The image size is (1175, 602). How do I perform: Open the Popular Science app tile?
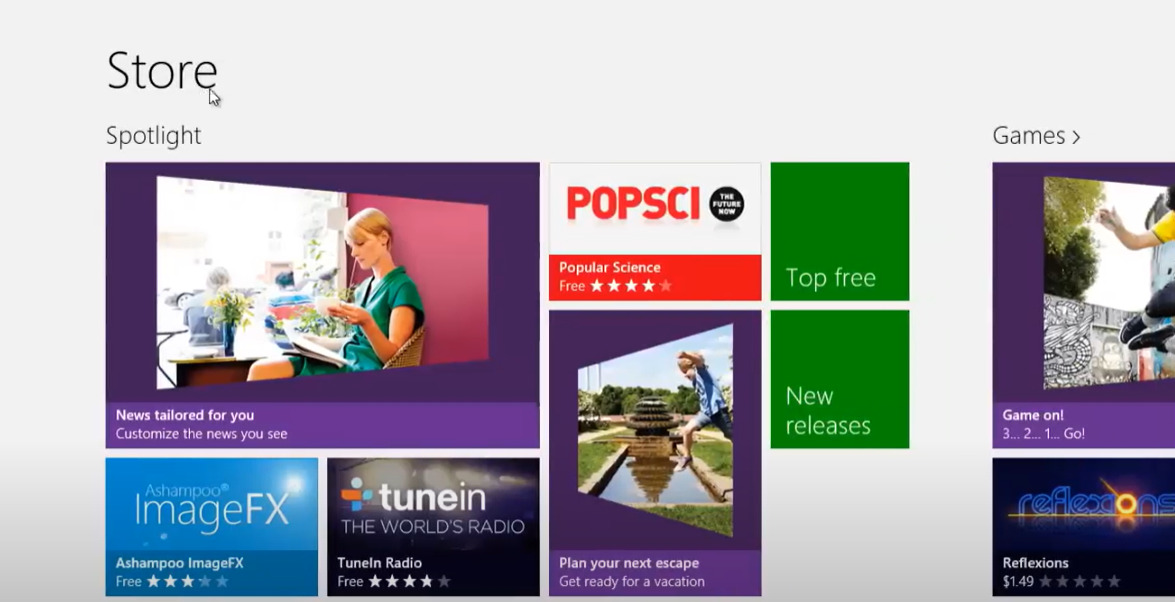coord(655,232)
